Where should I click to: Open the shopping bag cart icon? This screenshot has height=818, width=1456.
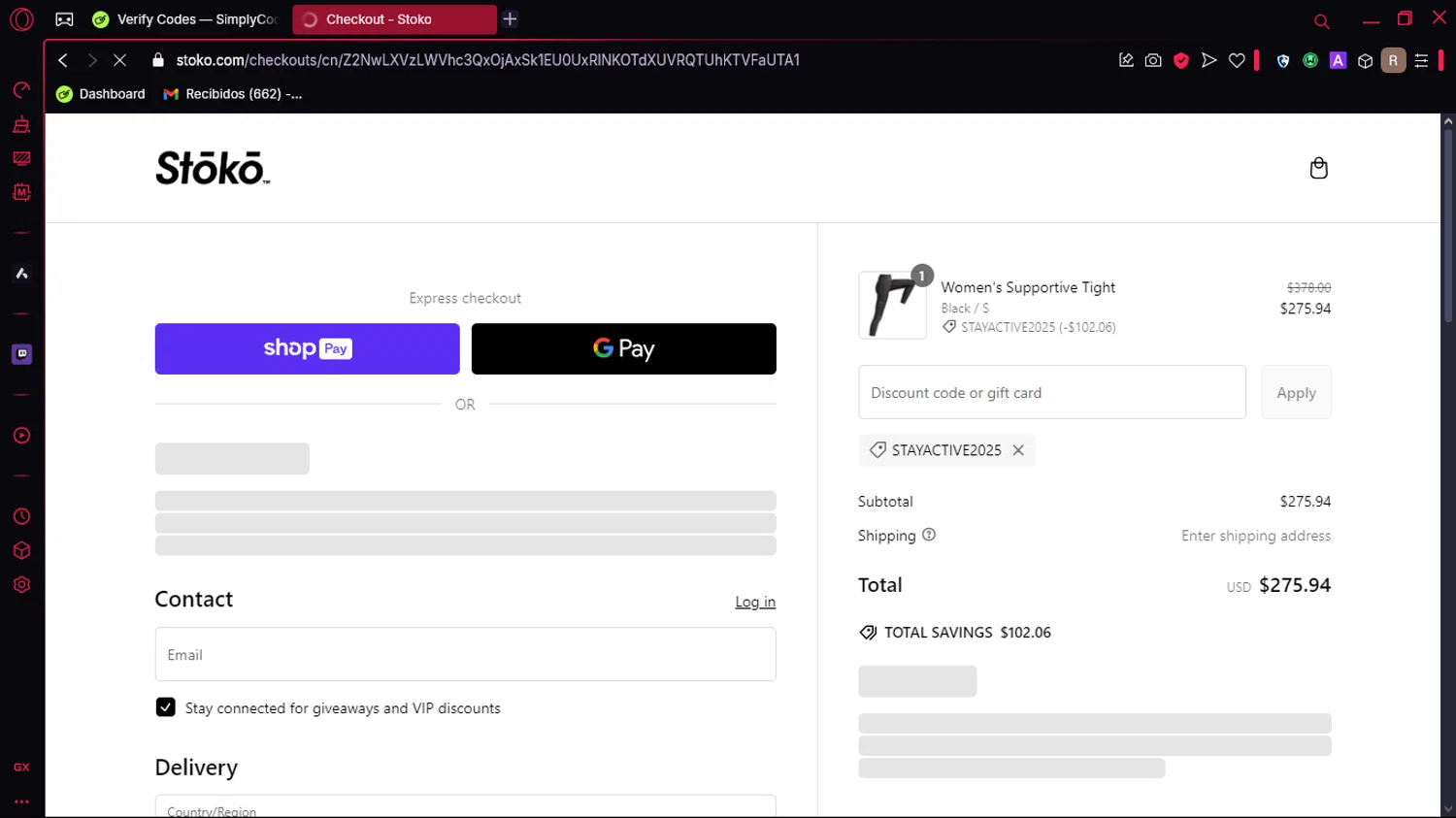point(1318,168)
